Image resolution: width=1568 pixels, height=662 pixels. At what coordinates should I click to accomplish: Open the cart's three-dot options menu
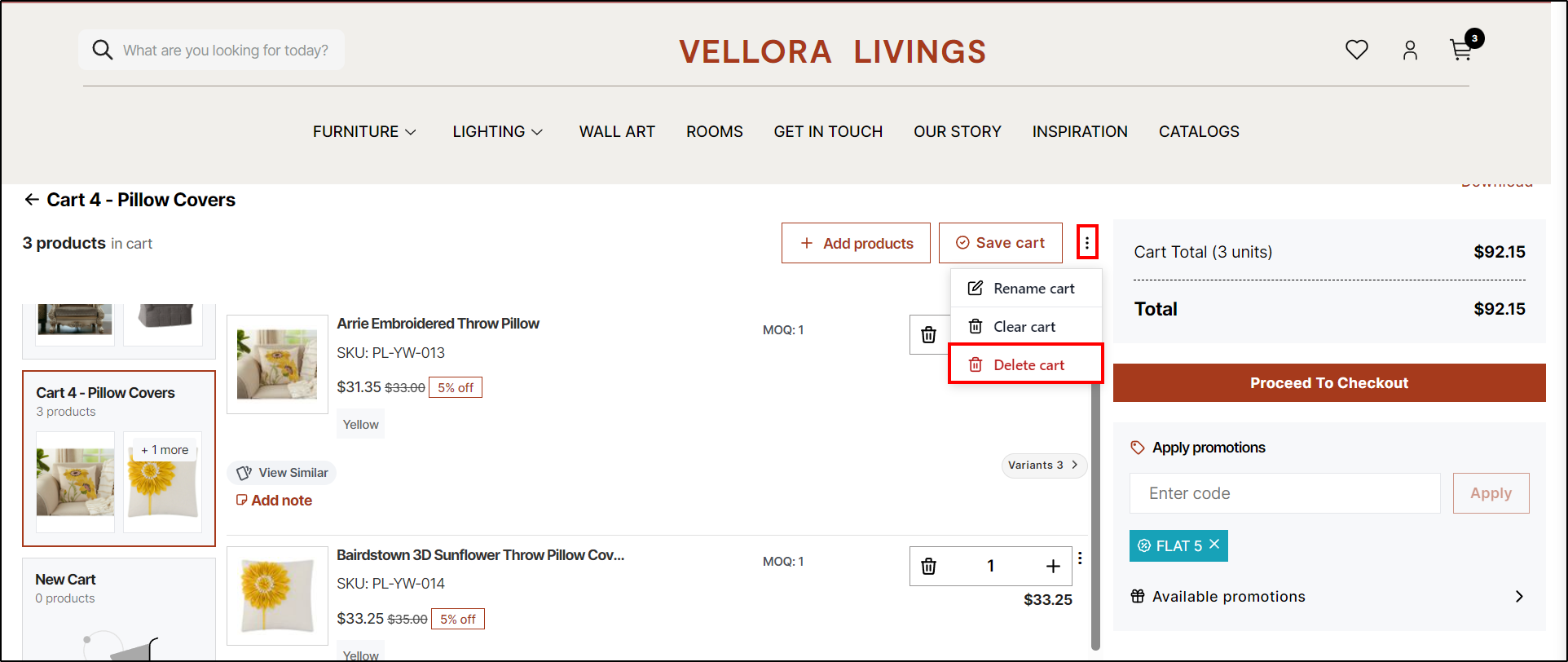tap(1086, 242)
